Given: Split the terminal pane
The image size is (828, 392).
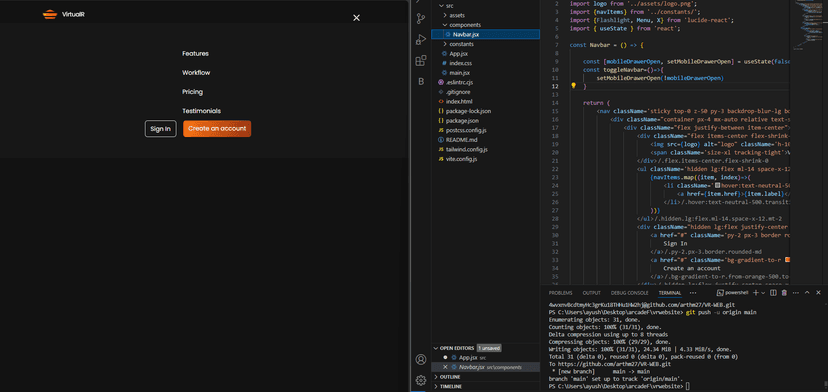Looking at the screenshot, I should pos(773,293).
